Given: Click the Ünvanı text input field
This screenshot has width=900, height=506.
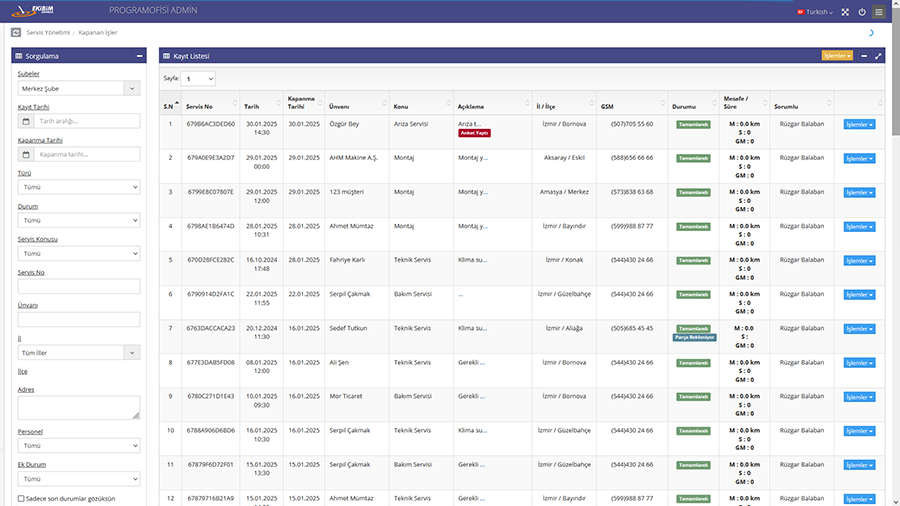Looking at the screenshot, I should click(79, 319).
